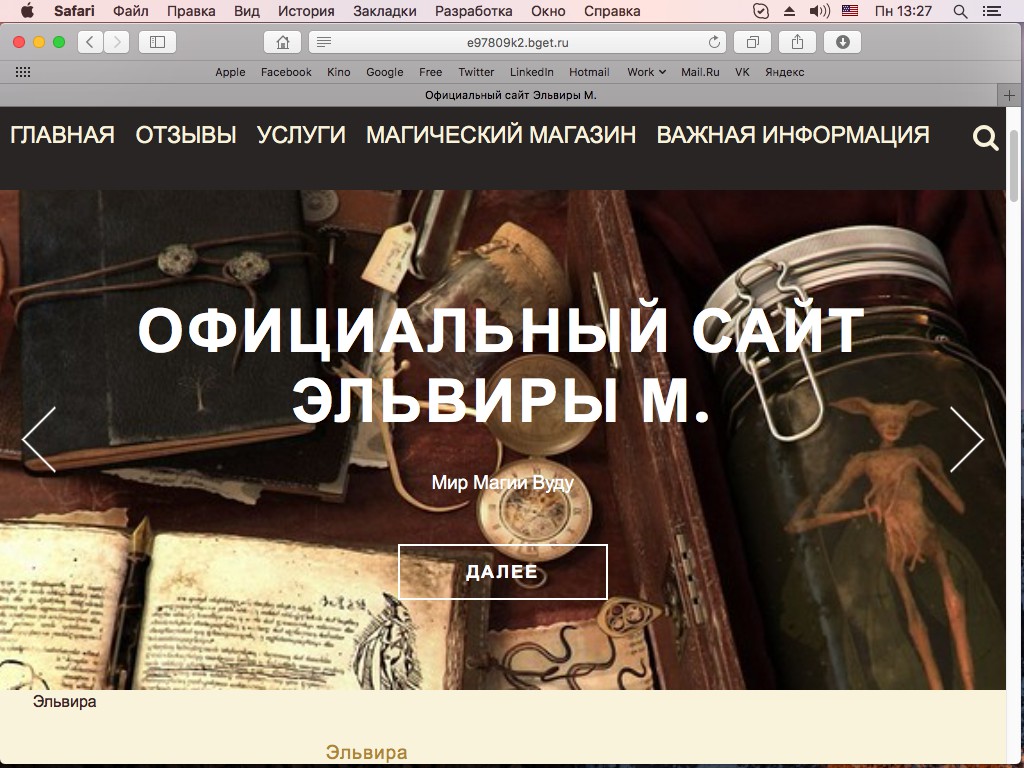Toggle the Safari sidebar button
This screenshot has width=1024, height=768.
coord(157,42)
